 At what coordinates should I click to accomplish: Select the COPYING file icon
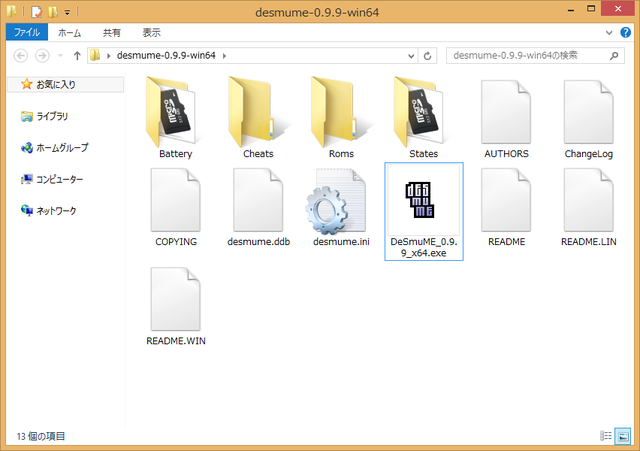point(176,200)
